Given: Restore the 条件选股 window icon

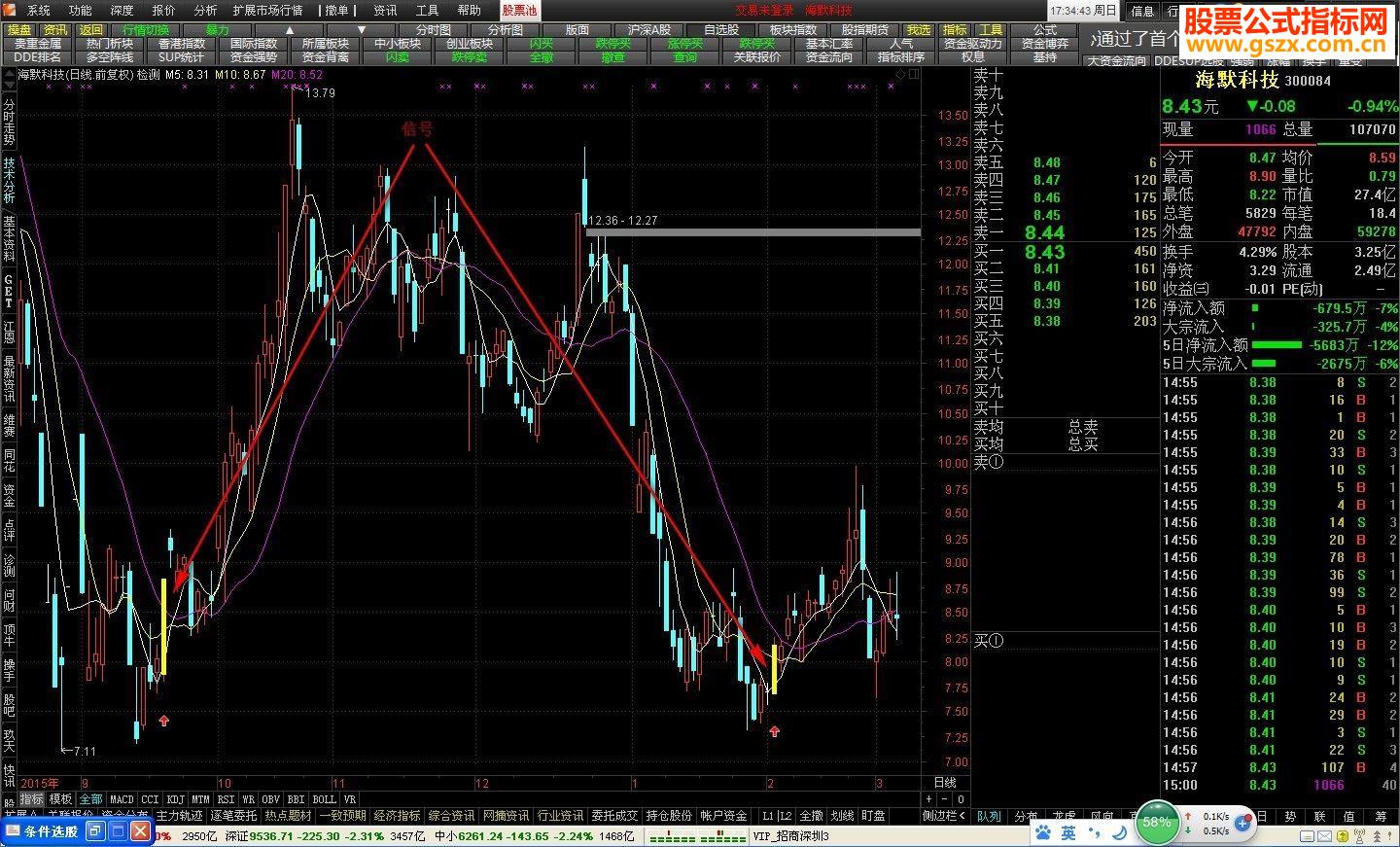Looking at the screenshot, I should coord(95,831).
